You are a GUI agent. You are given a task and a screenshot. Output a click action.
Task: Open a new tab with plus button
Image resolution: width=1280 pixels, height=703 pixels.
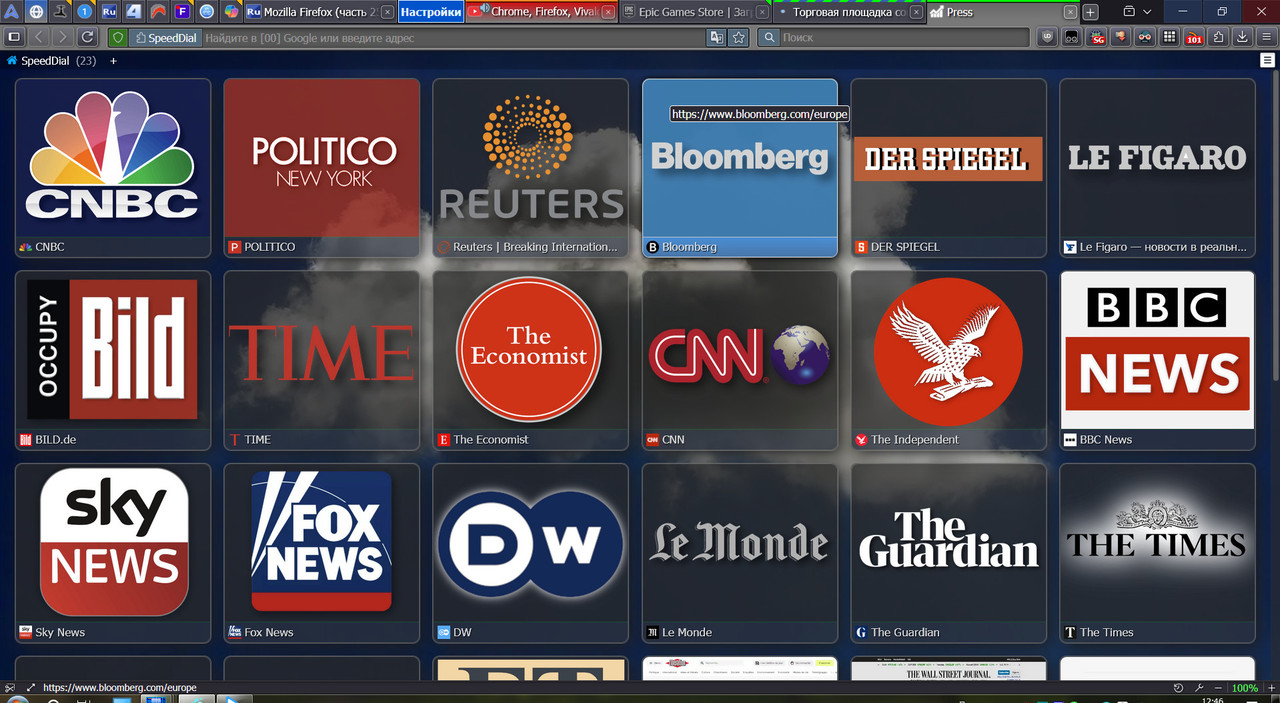[1090, 12]
